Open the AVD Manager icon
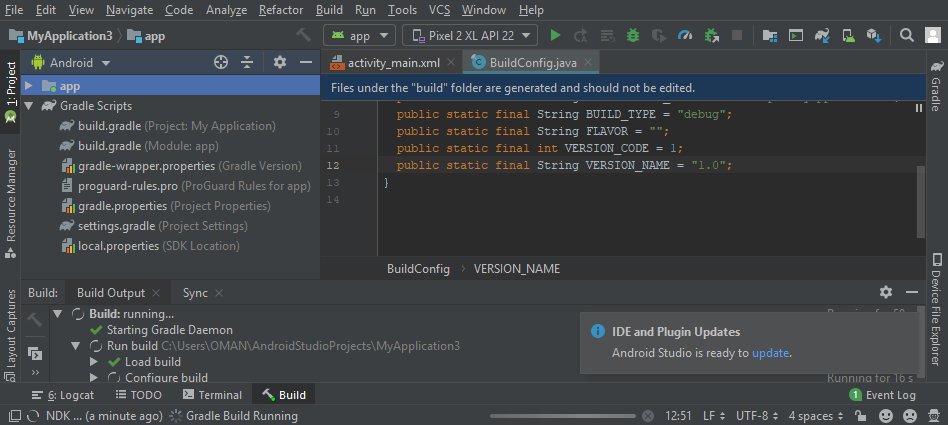This screenshot has width=948, height=425. [847, 36]
